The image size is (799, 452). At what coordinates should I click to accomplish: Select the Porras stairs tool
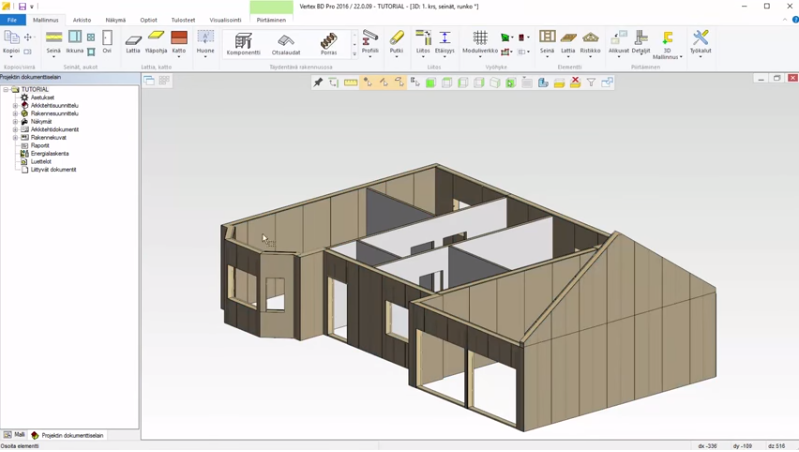point(329,43)
